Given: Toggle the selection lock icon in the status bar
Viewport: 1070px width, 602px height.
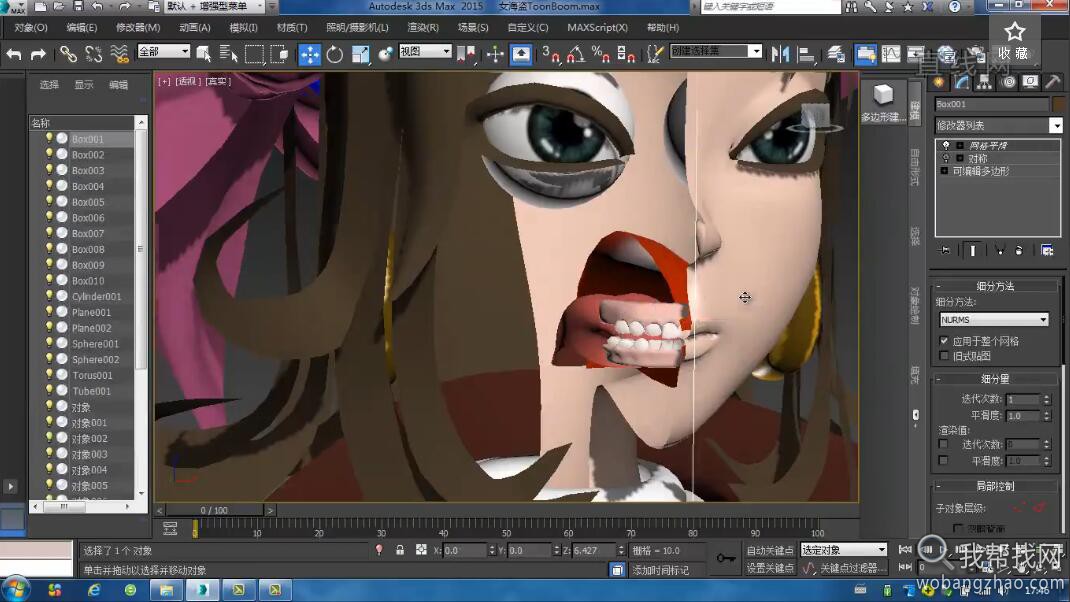Looking at the screenshot, I should (400, 550).
